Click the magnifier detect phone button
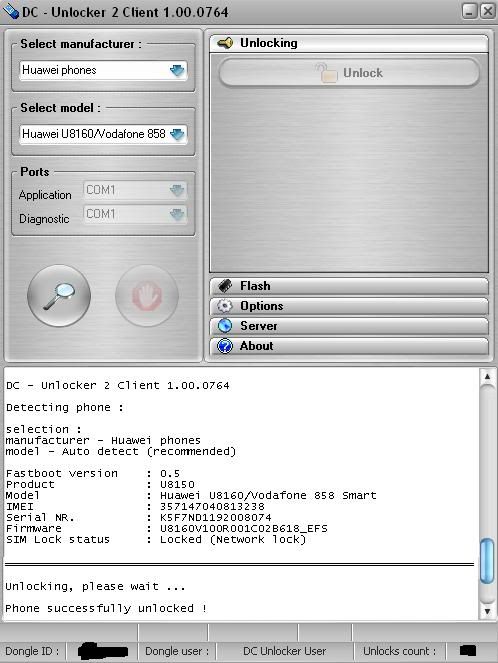This screenshot has width=498, height=663. [x=59, y=296]
